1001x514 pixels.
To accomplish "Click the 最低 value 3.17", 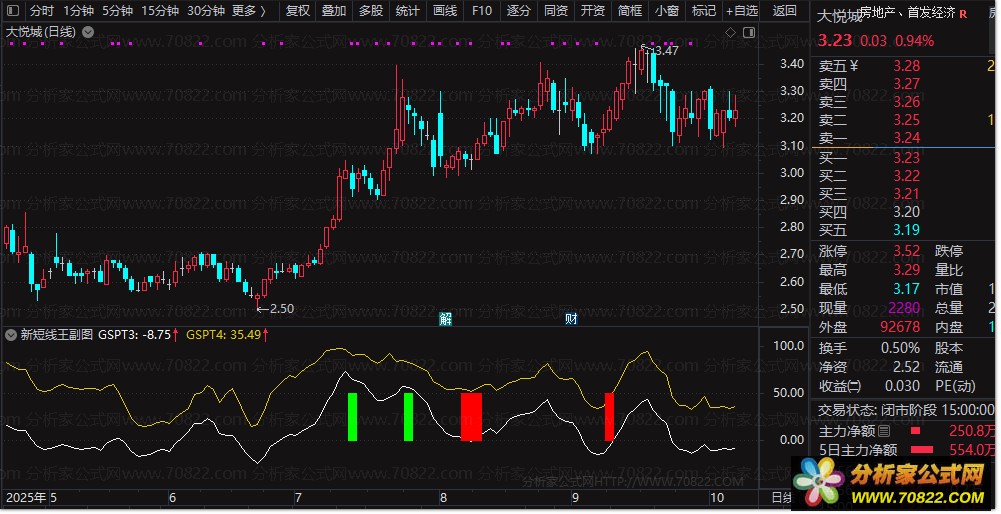I will point(907,289).
